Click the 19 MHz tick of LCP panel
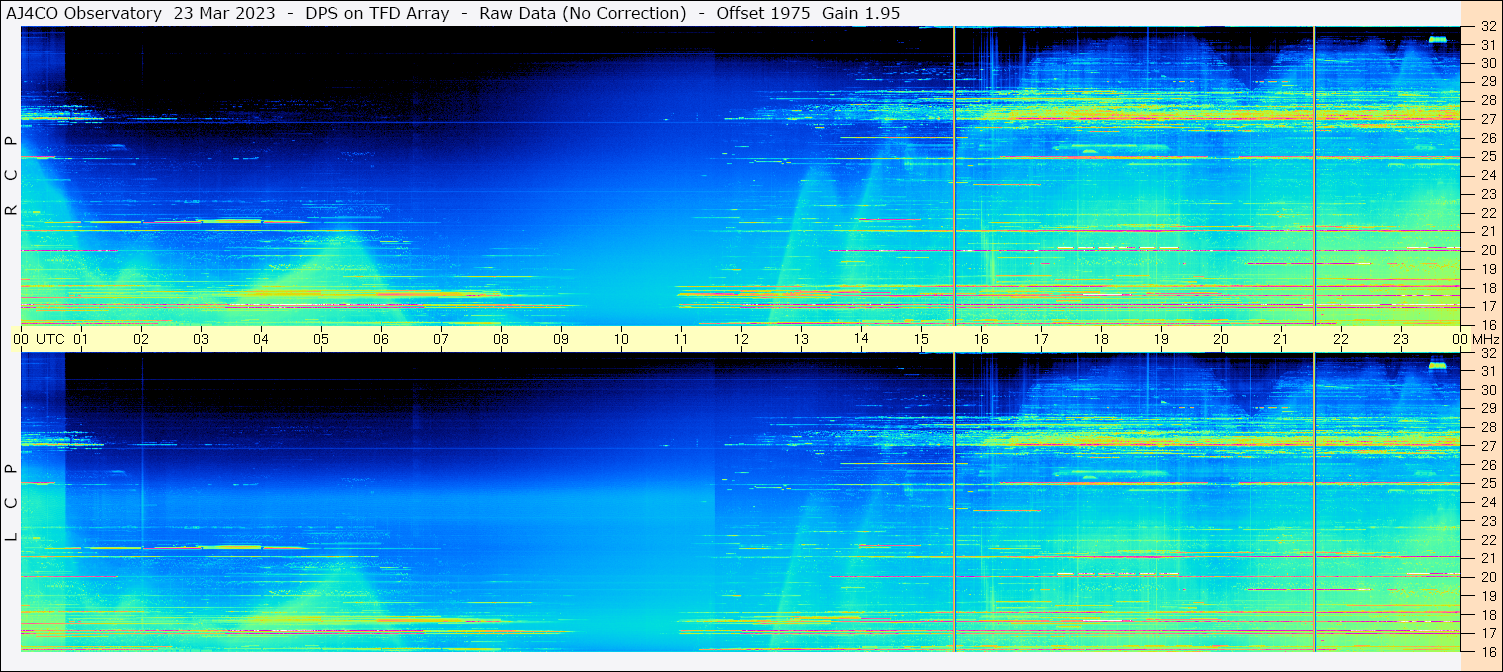The height and width of the screenshot is (672, 1503). [x=1488, y=596]
